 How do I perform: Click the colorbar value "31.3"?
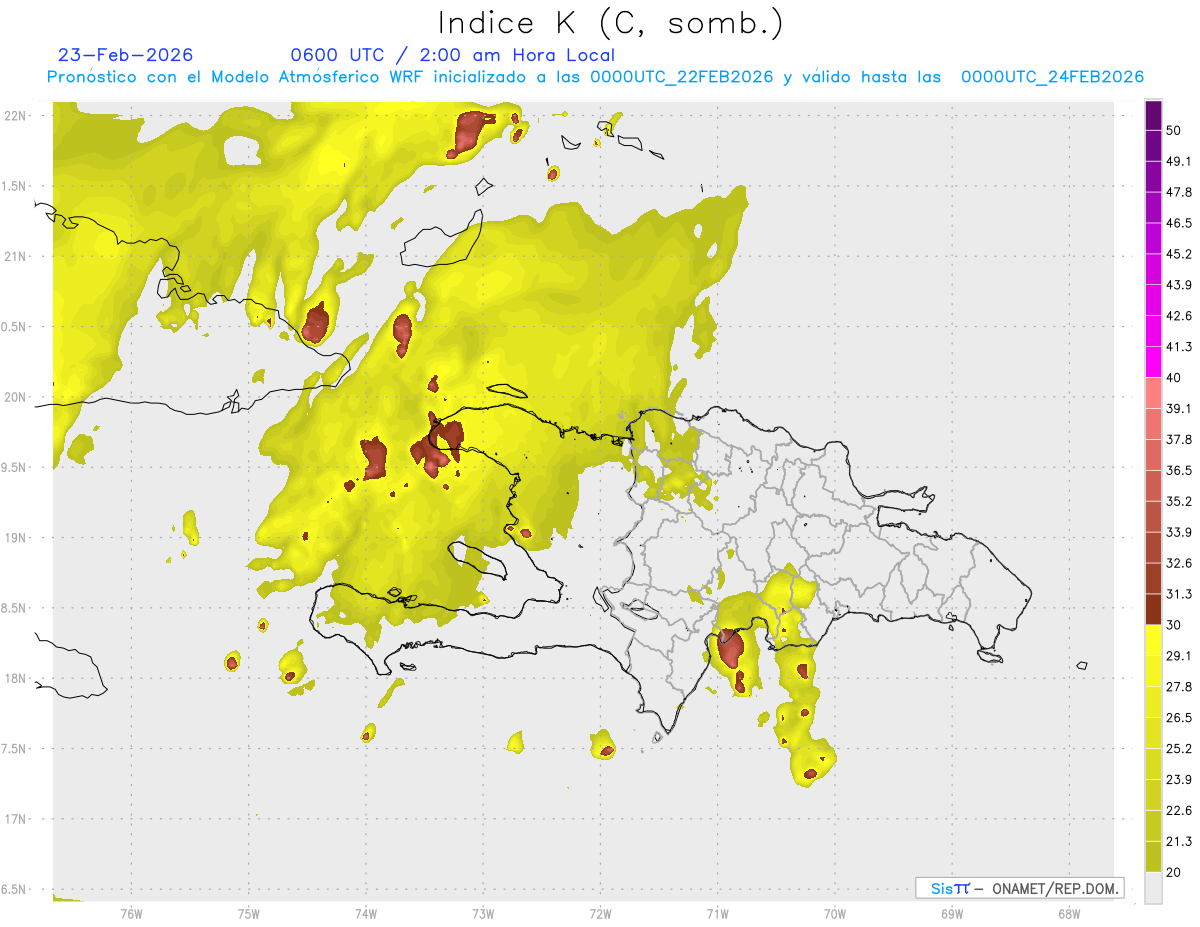coord(1179,594)
